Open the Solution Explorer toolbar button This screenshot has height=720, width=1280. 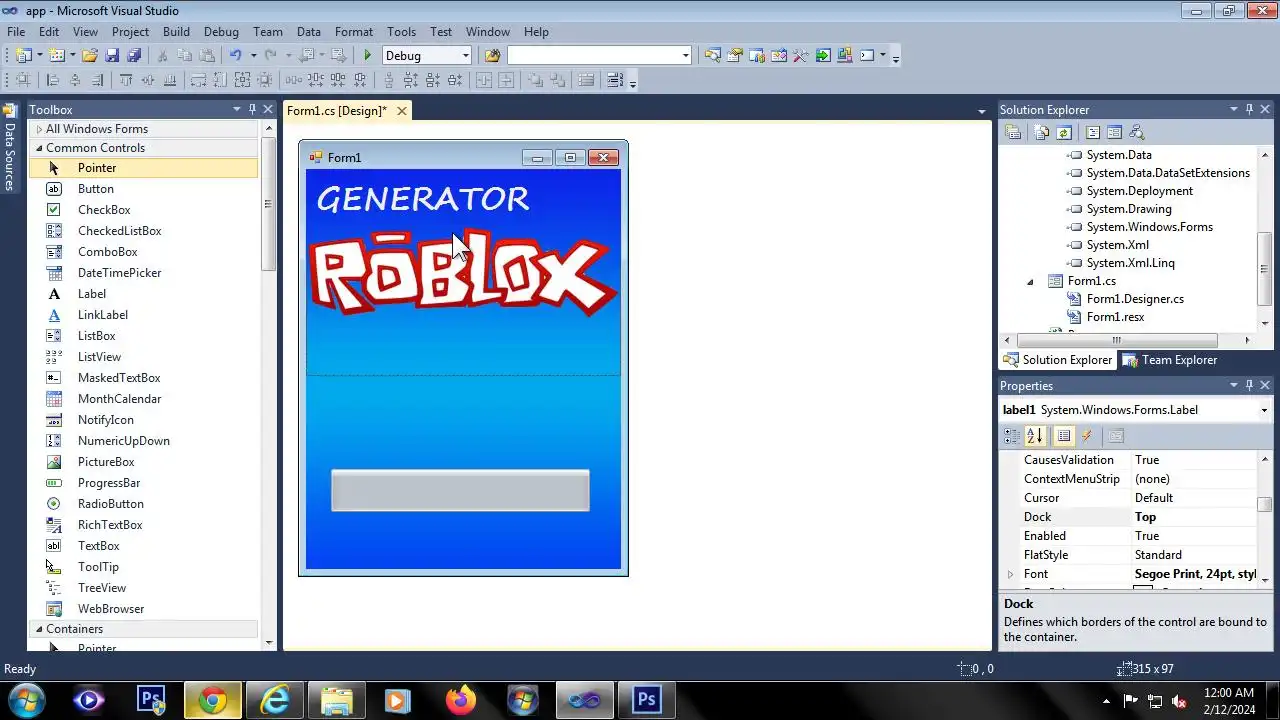[x=712, y=56]
